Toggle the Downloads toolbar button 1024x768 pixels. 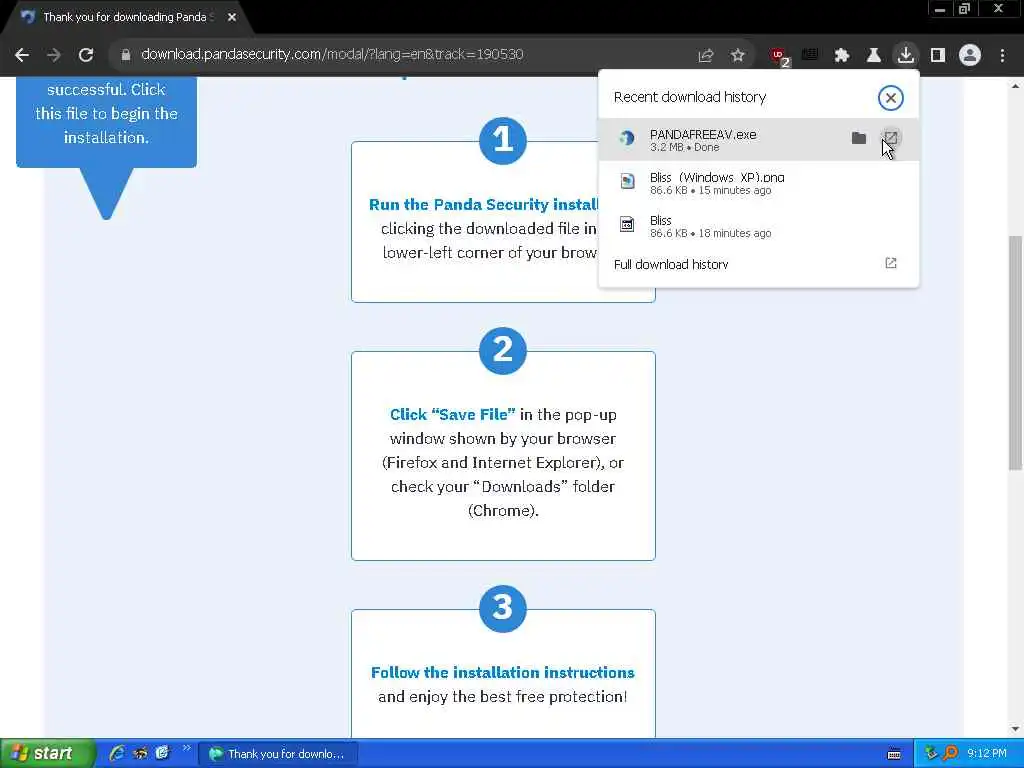coord(906,55)
